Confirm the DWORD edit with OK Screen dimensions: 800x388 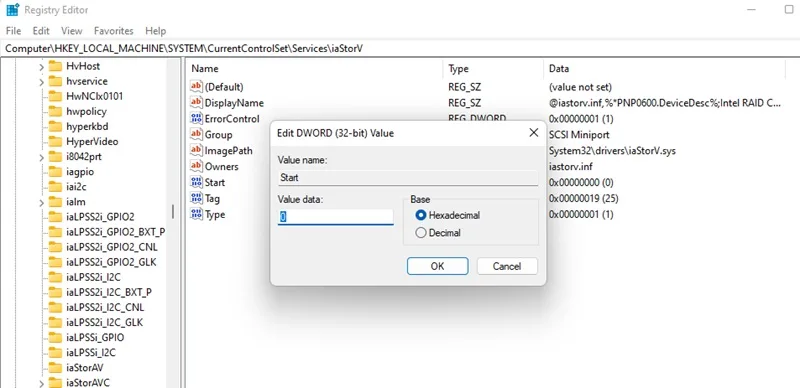point(437,266)
